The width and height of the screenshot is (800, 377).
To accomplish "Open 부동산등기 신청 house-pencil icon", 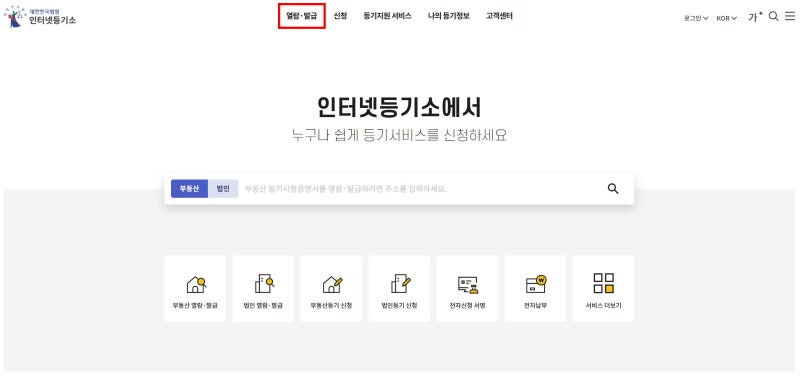I will 332,284.
